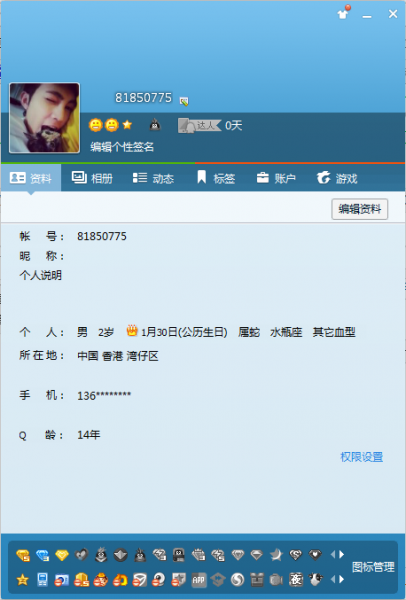Open the shirt-shaped skin change icon
Image resolution: width=406 pixels, height=600 pixels.
click(343, 13)
